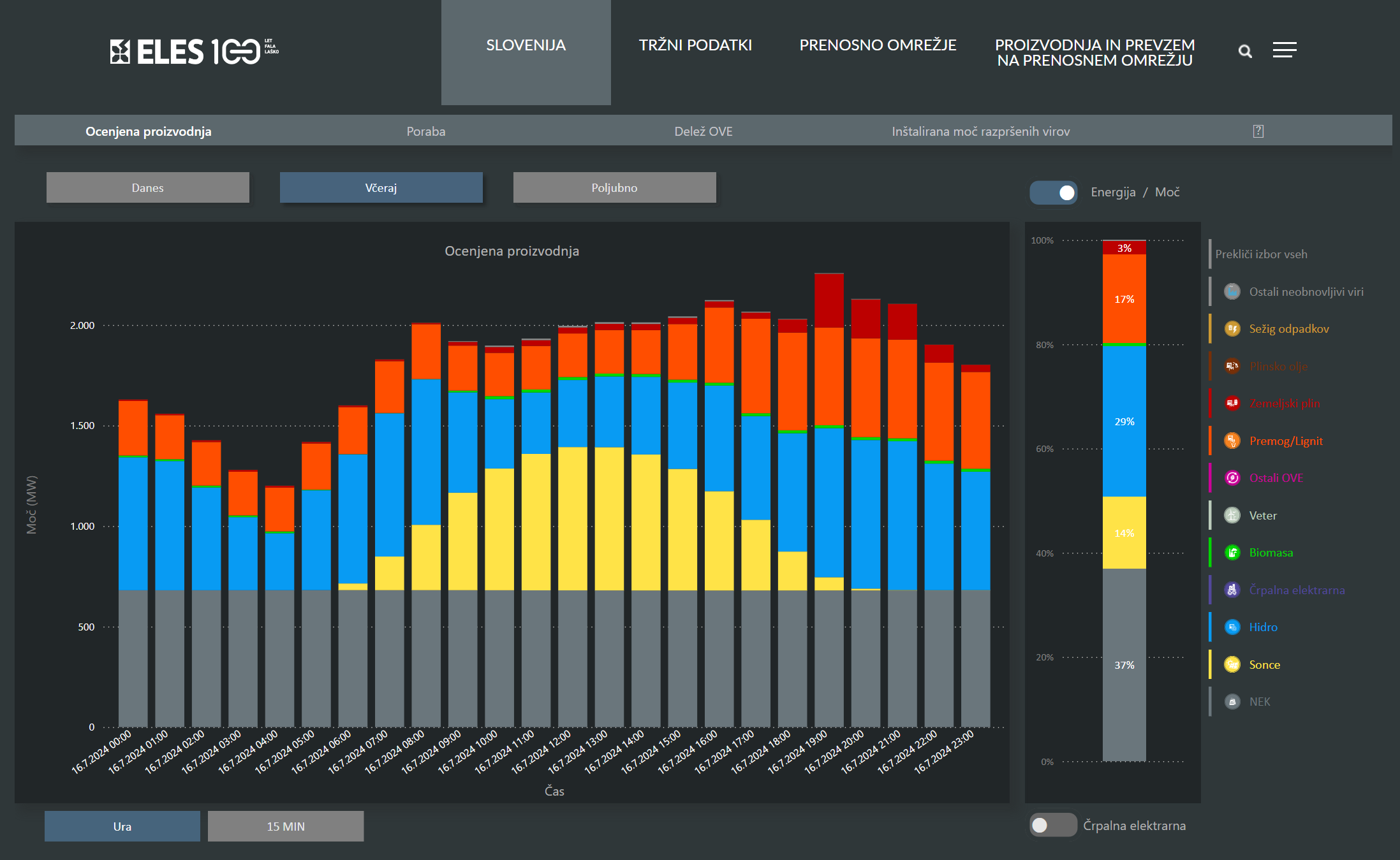Open the Prenosno omrežje menu

tap(878, 45)
